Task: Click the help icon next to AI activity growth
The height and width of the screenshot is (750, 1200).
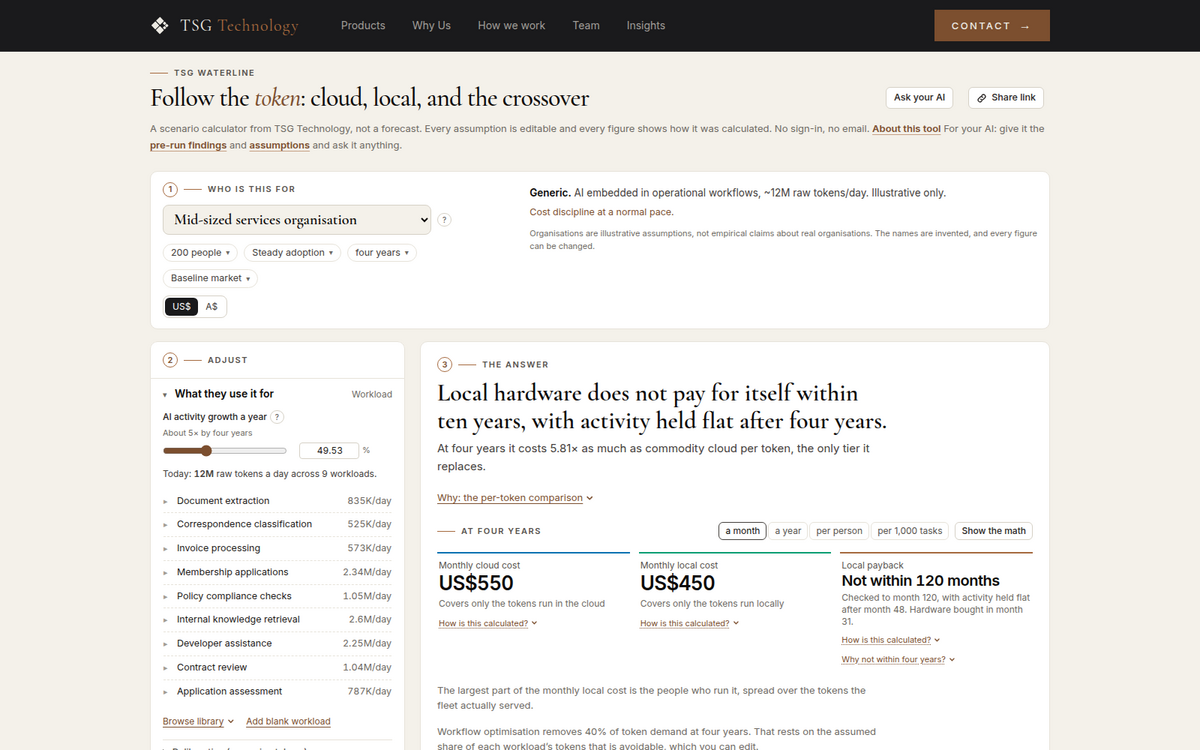Action: click(277, 417)
